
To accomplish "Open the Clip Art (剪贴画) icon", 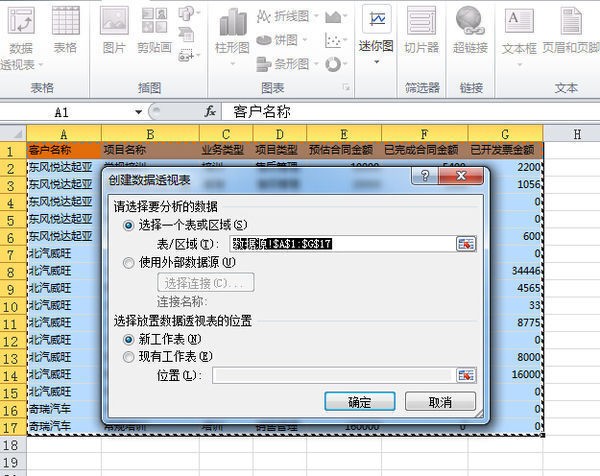I will 154,30.
